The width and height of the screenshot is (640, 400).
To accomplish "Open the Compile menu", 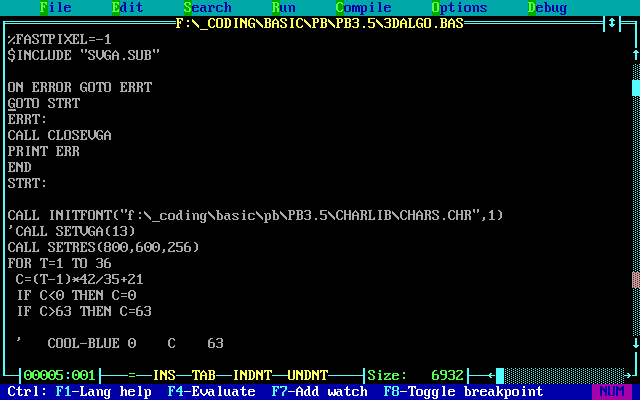I will coord(363,7).
